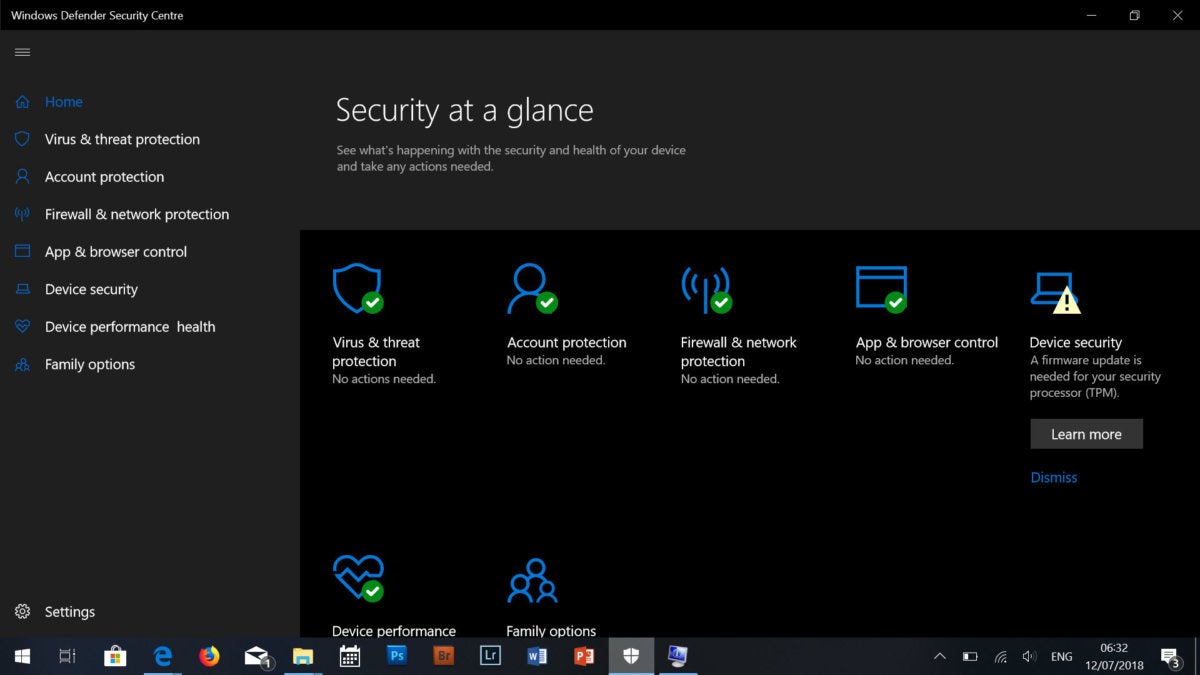Open Family options in sidebar
The height and width of the screenshot is (675, 1200).
click(x=90, y=364)
